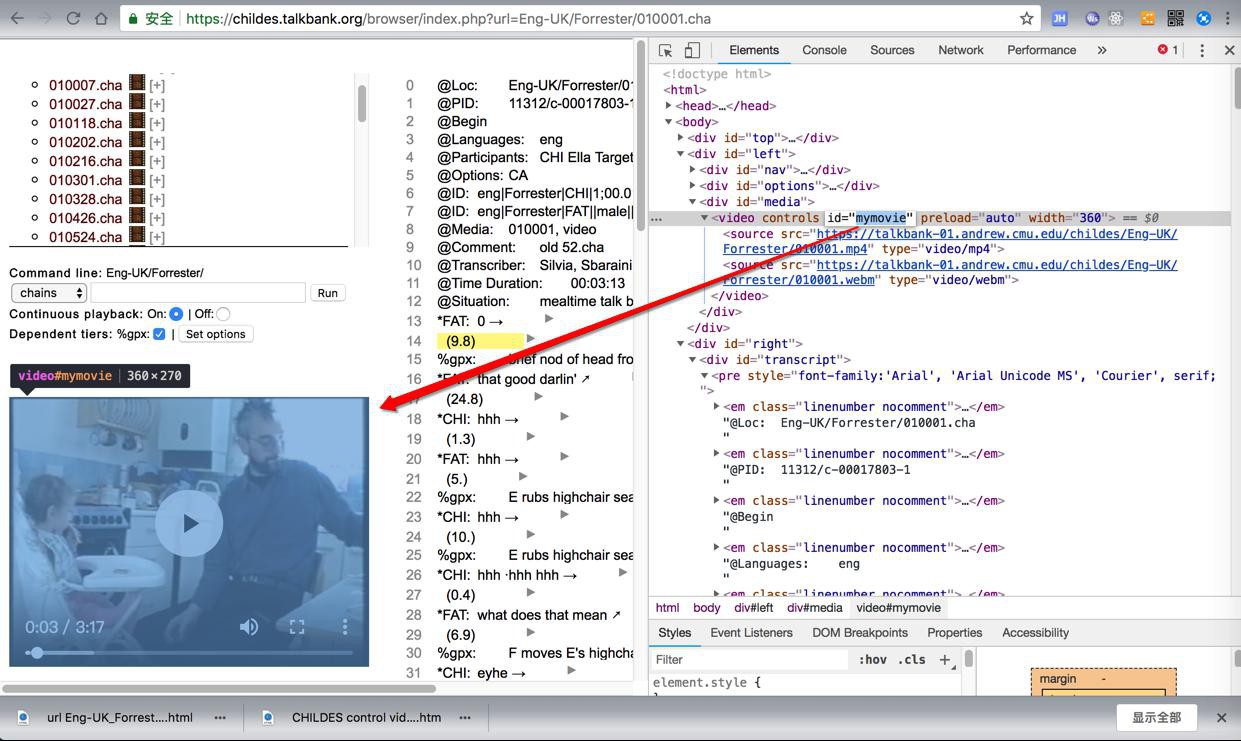Image resolution: width=1241 pixels, height=741 pixels.
Task: Click the film icon beside 010202.cha
Action: point(137,141)
